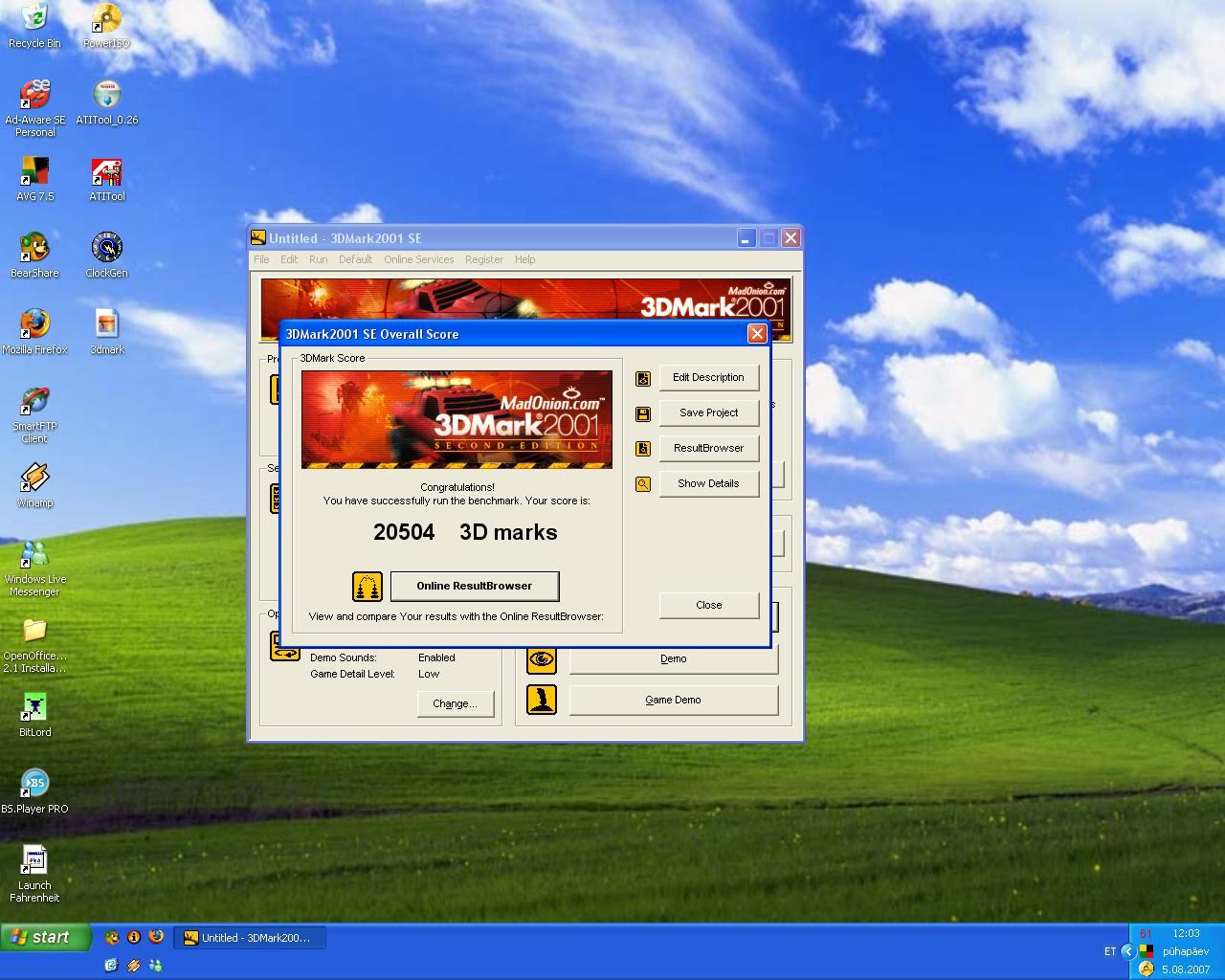The image size is (1225, 980).
Task: Click the Save Project button
Action: pyautogui.click(x=708, y=412)
